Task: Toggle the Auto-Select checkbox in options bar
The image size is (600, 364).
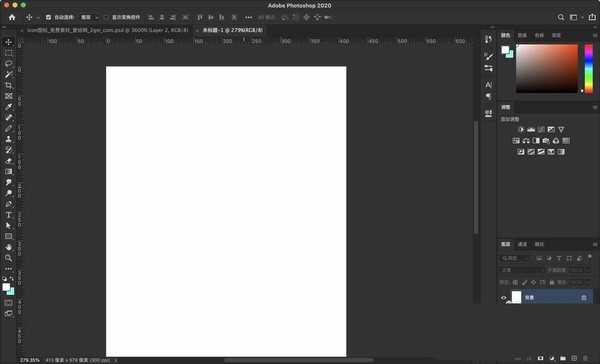Action: pyautogui.click(x=48, y=18)
